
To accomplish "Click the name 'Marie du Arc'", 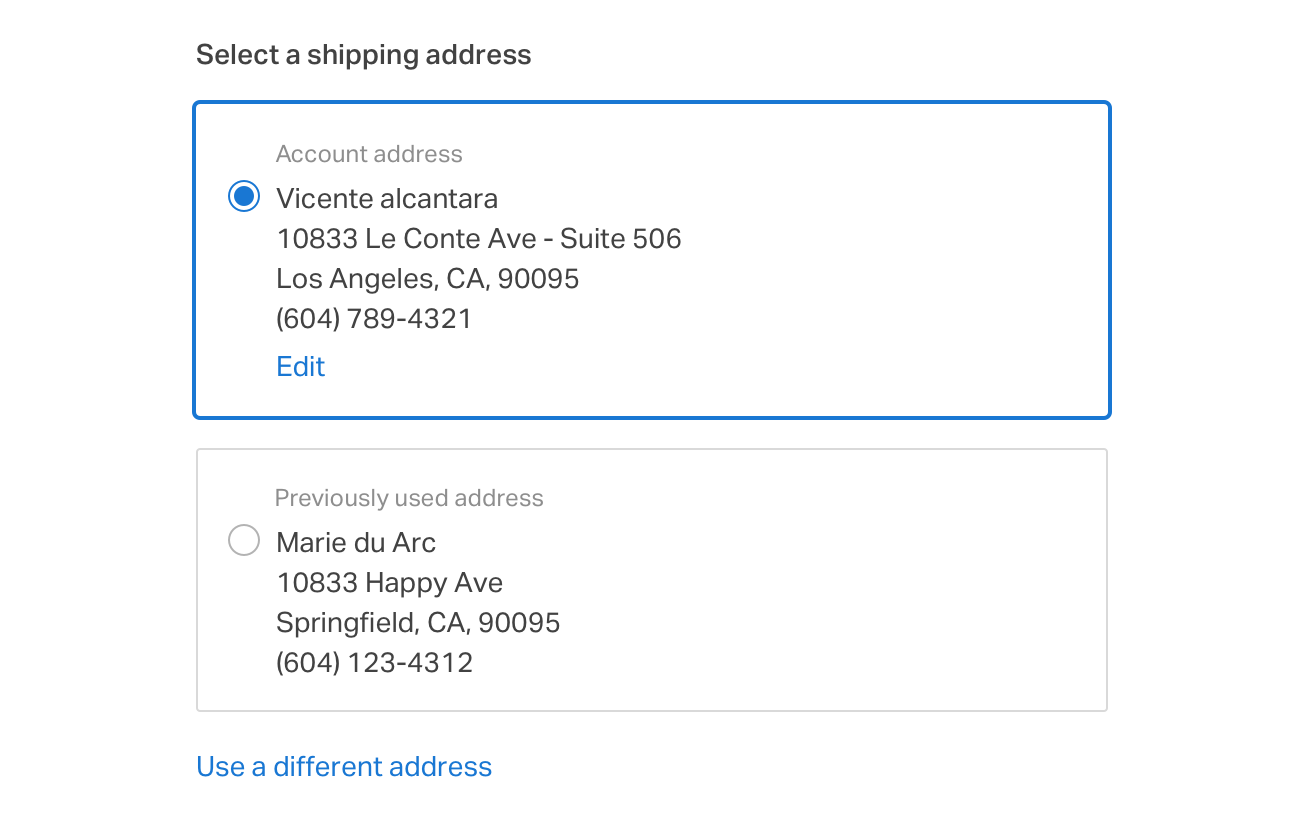I will pyautogui.click(x=356, y=543).
